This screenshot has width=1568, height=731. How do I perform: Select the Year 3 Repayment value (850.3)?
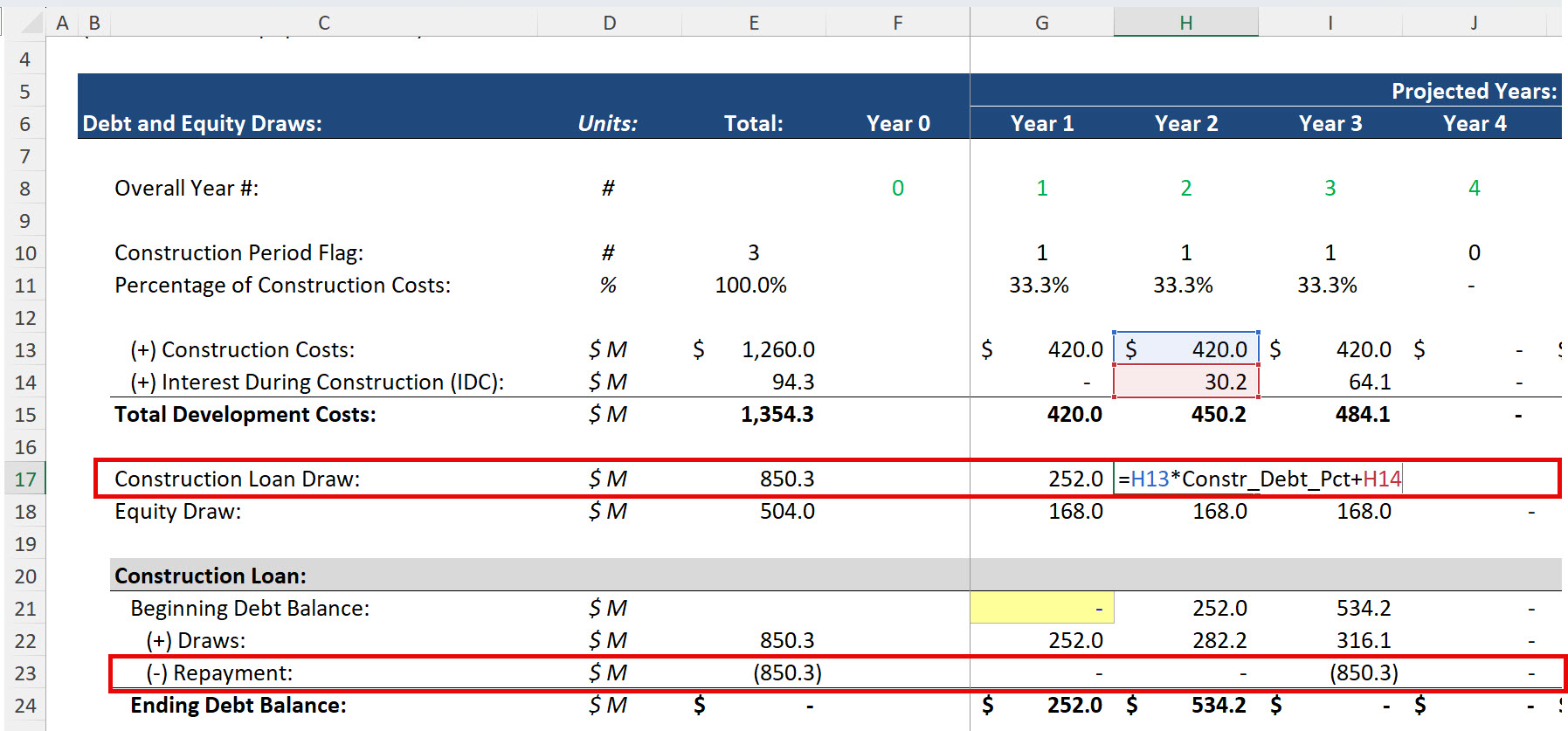point(1364,672)
